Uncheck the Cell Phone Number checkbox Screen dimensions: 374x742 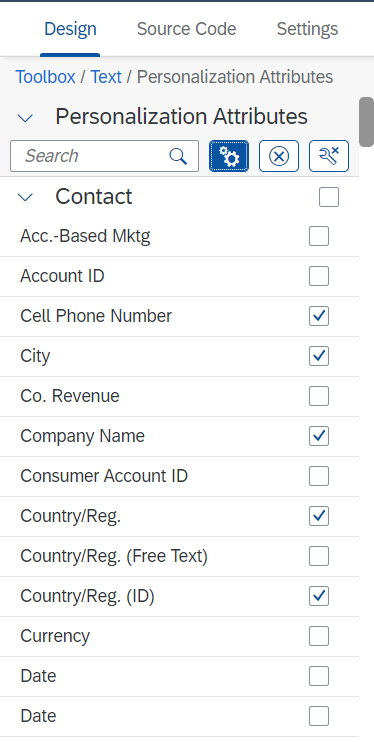[319, 316]
